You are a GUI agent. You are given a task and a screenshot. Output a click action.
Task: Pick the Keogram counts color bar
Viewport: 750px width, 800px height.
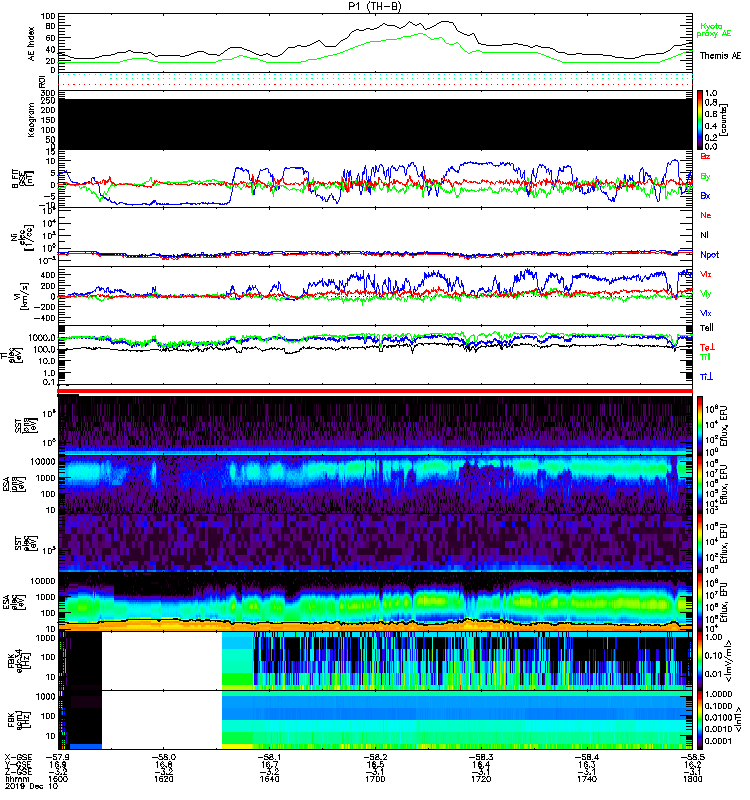(701, 120)
